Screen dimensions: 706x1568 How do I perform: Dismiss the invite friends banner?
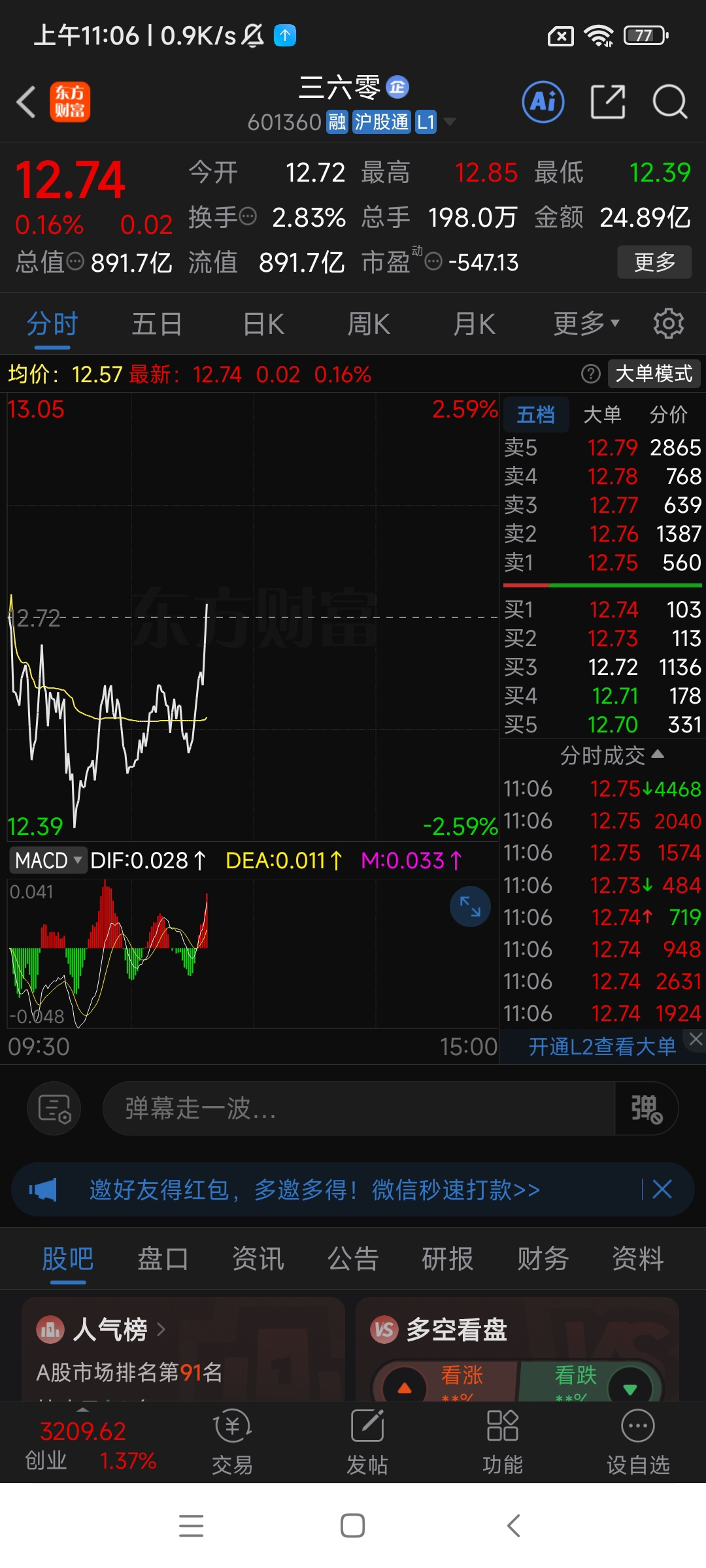click(662, 1189)
